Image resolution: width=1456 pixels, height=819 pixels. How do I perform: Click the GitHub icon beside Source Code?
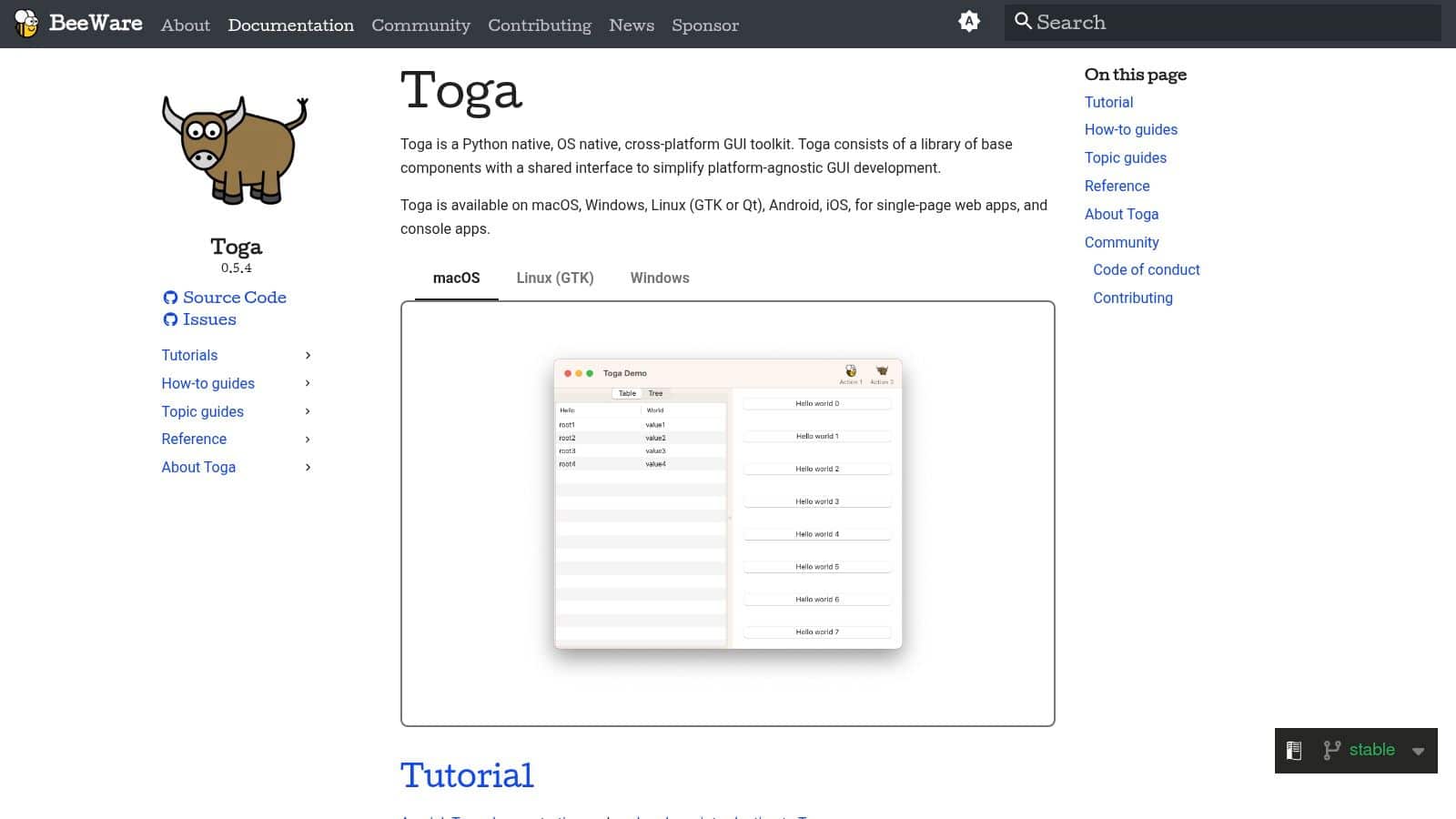[x=170, y=298]
